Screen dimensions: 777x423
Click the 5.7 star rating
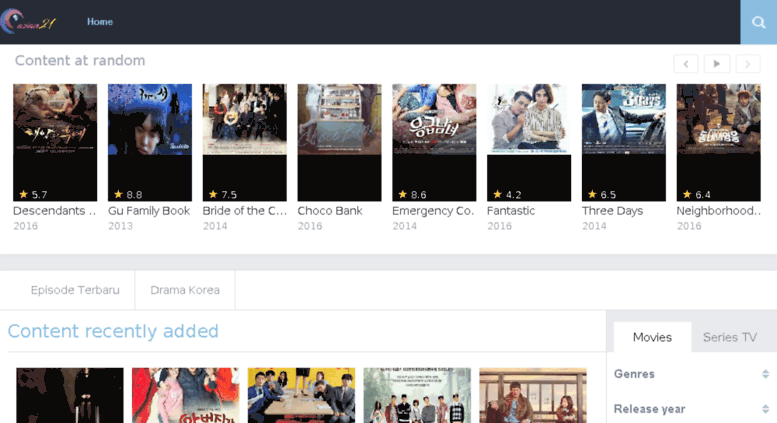(33, 195)
